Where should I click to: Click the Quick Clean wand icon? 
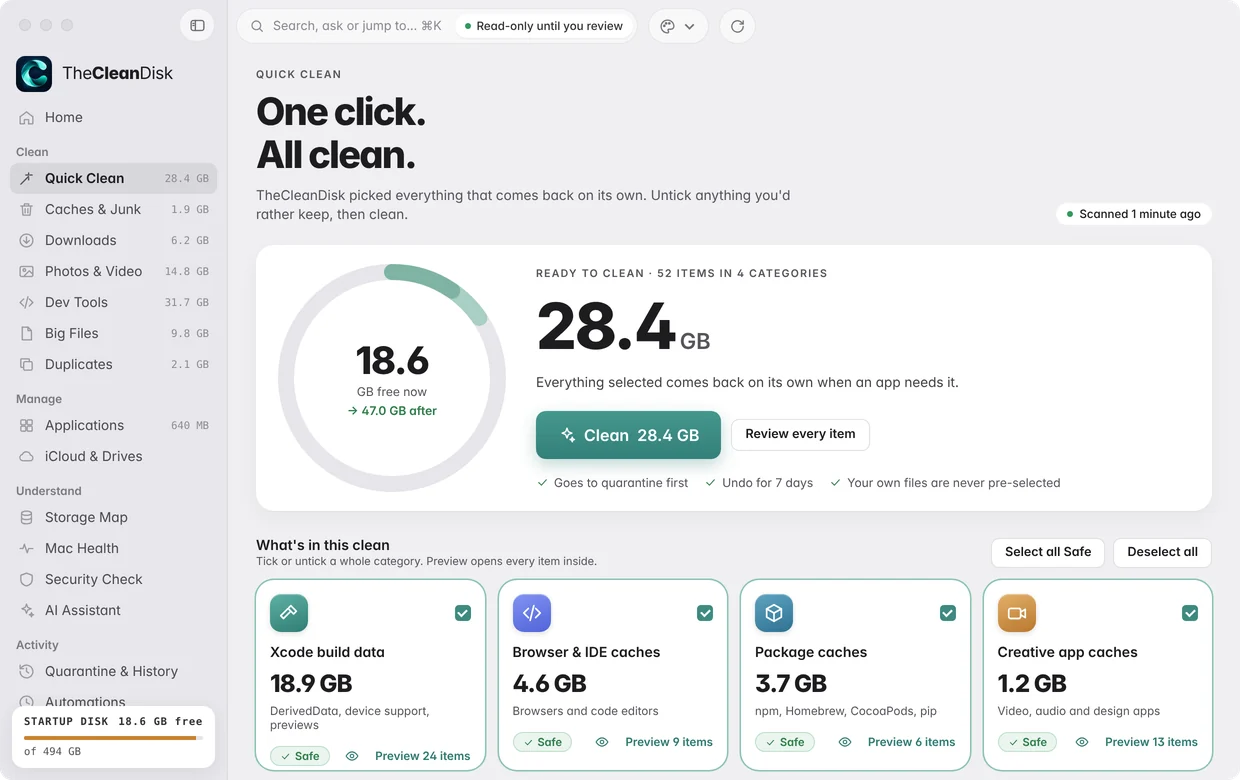pos(27,178)
